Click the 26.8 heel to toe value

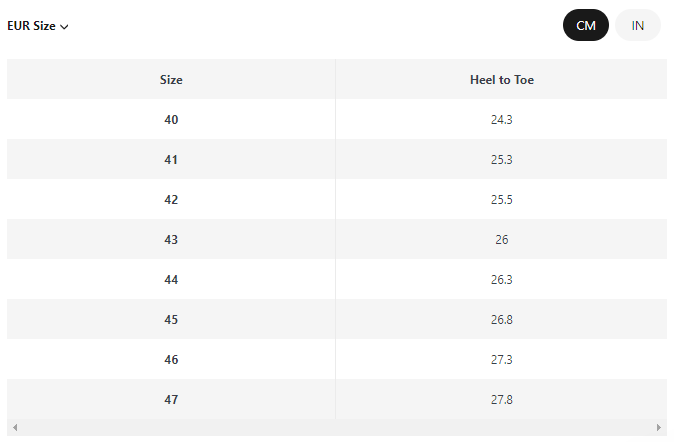502,319
